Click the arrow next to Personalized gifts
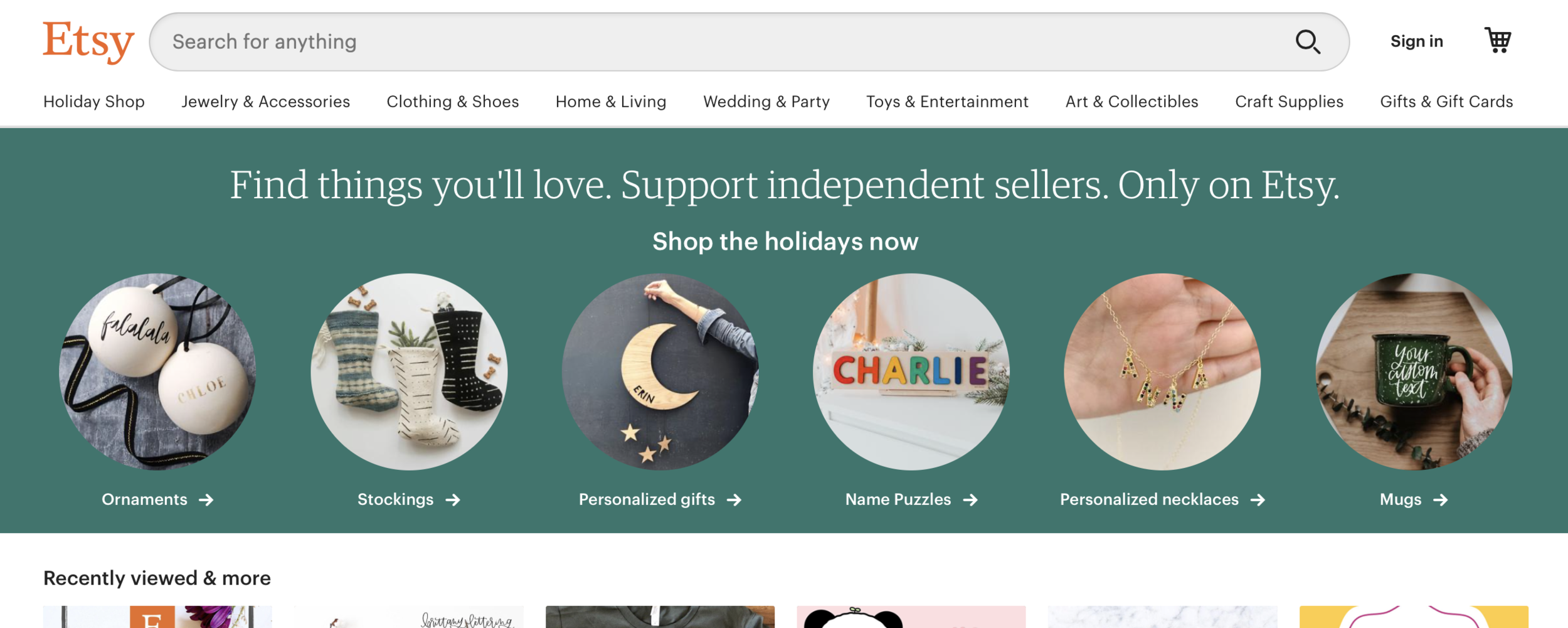Image resolution: width=1568 pixels, height=628 pixels. (x=735, y=499)
